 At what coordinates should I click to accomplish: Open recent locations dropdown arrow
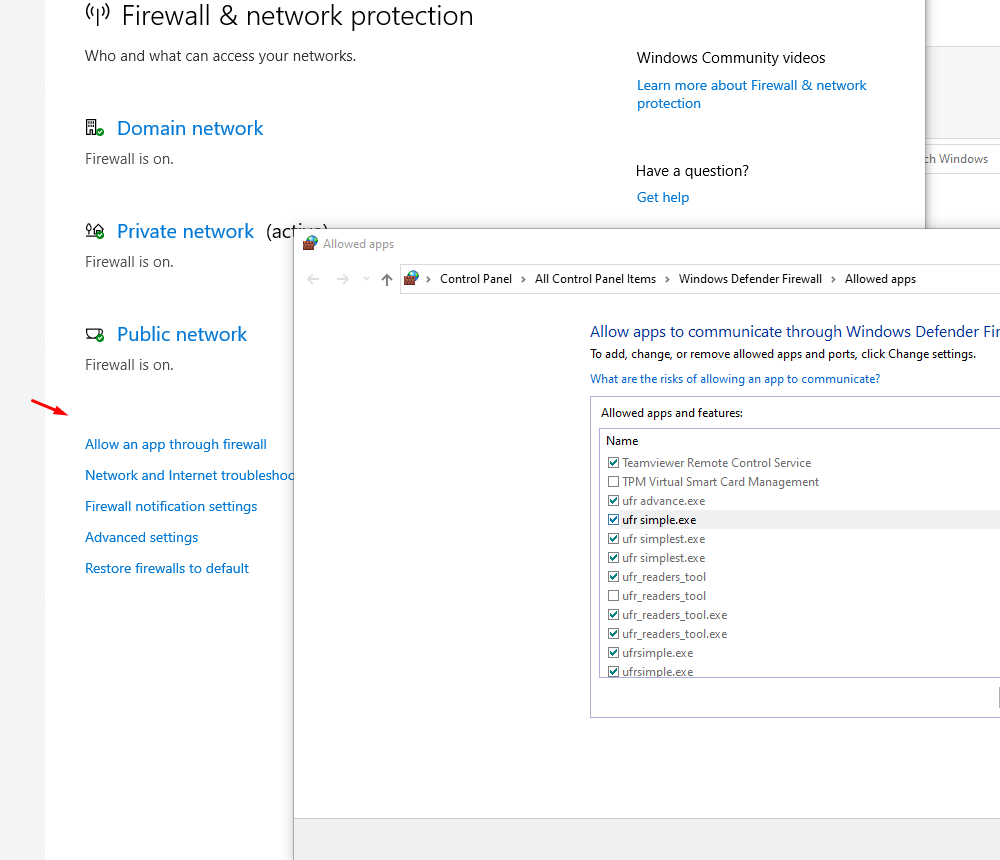click(x=366, y=279)
